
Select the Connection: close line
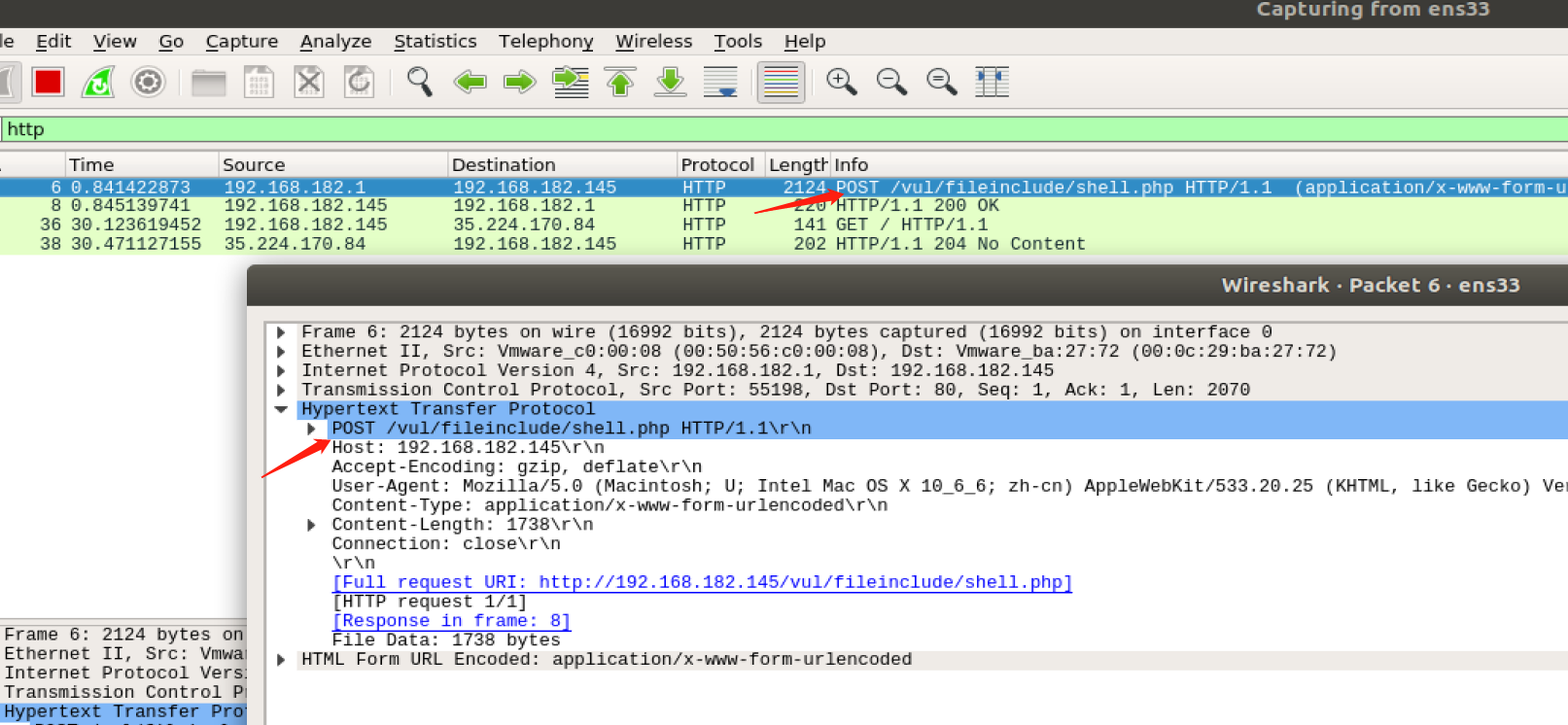pyautogui.click(x=446, y=544)
